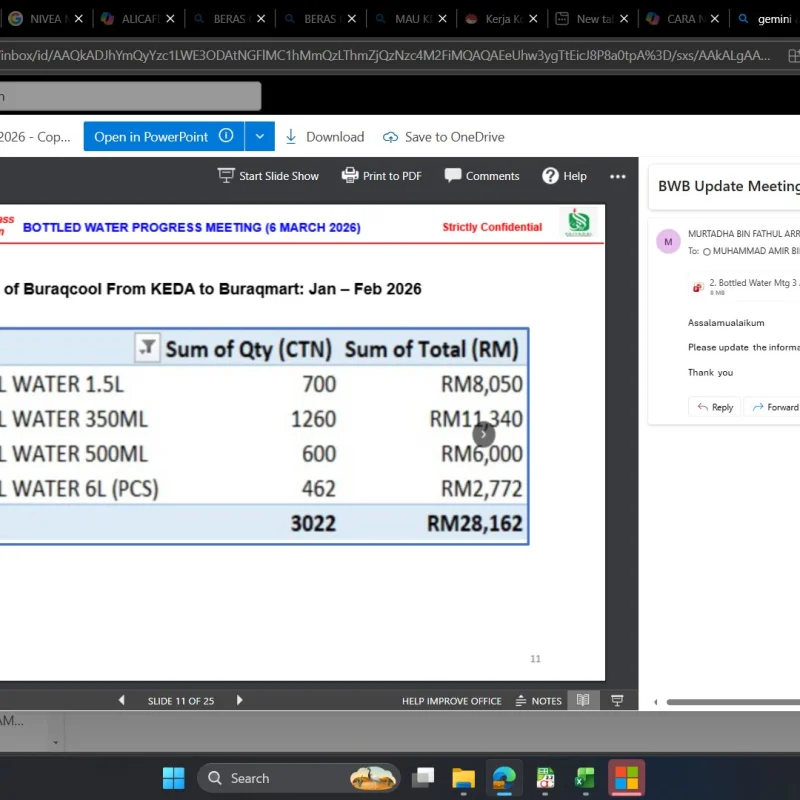This screenshot has height=800, width=800.
Task: Expand the Open in PowerPoint dropdown arrow
Action: pyautogui.click(x=259, y=137)
